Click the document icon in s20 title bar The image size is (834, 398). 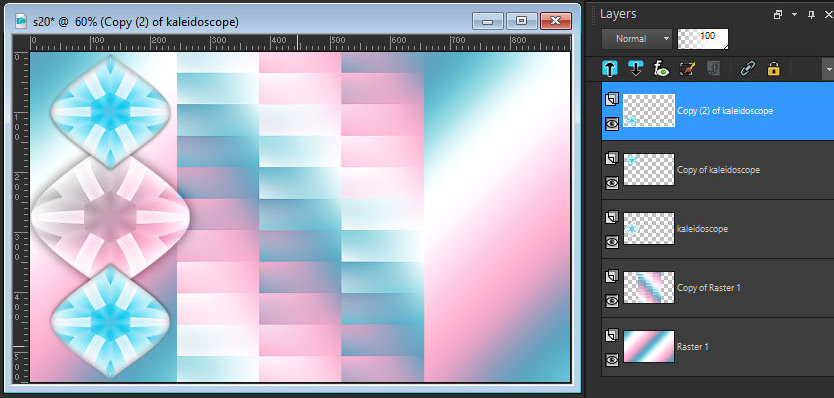[21, 21]
